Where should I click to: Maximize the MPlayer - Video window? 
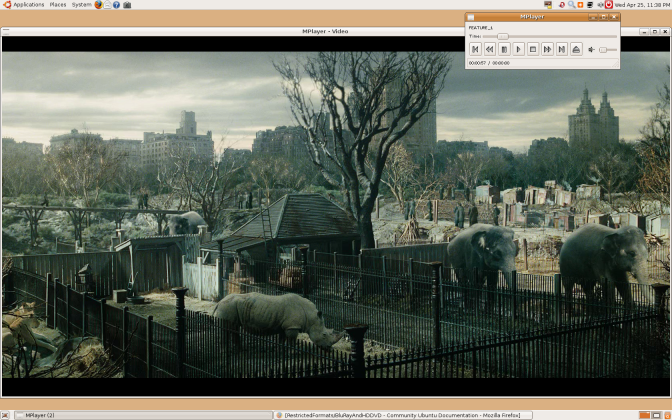[655, 32]
